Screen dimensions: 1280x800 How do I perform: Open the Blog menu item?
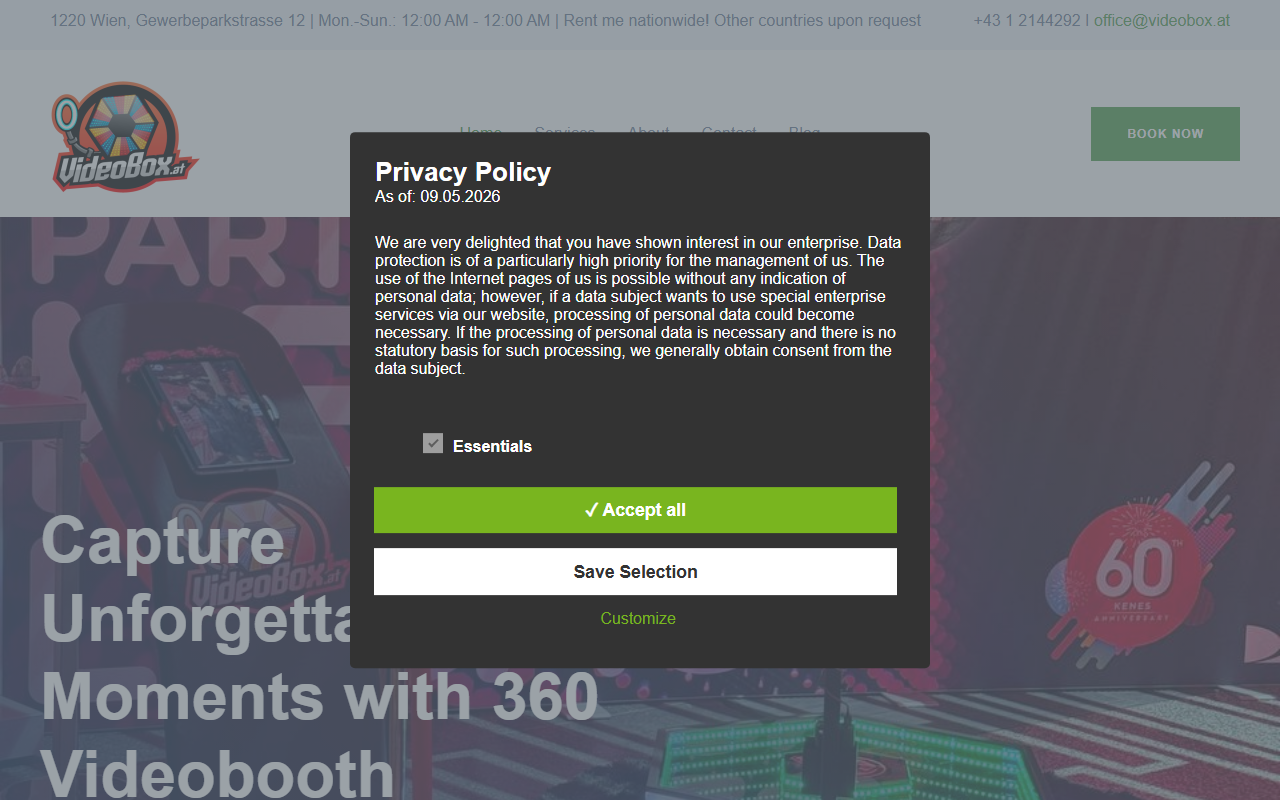click(804, 131)
